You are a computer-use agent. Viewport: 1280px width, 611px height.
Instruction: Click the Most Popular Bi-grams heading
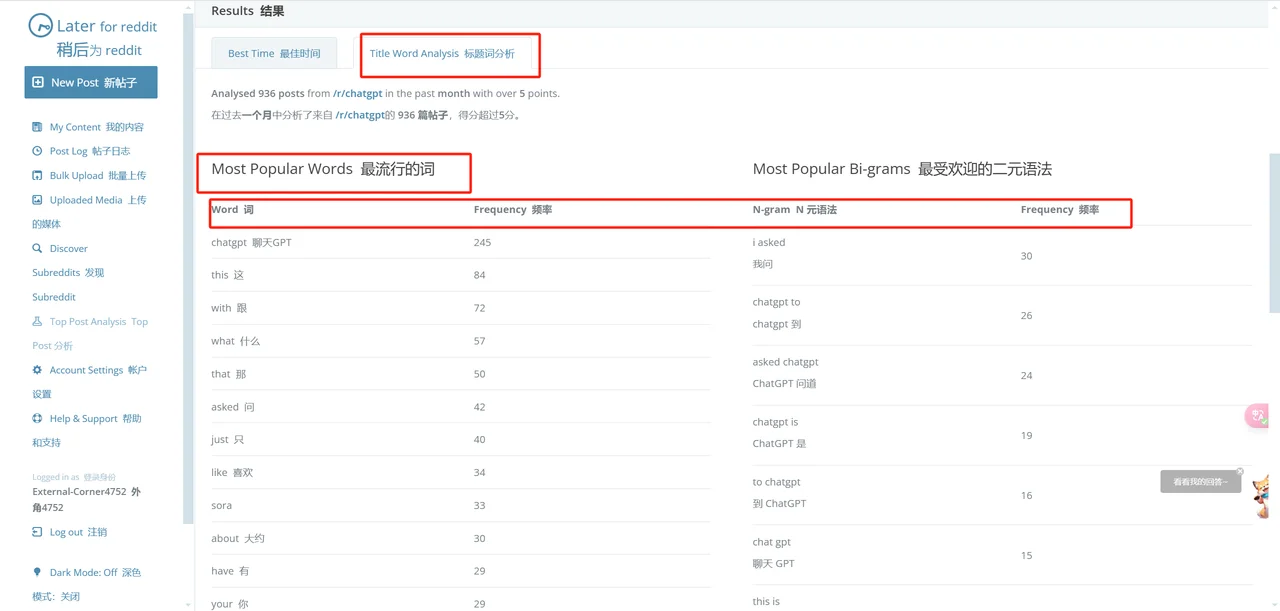902,169
